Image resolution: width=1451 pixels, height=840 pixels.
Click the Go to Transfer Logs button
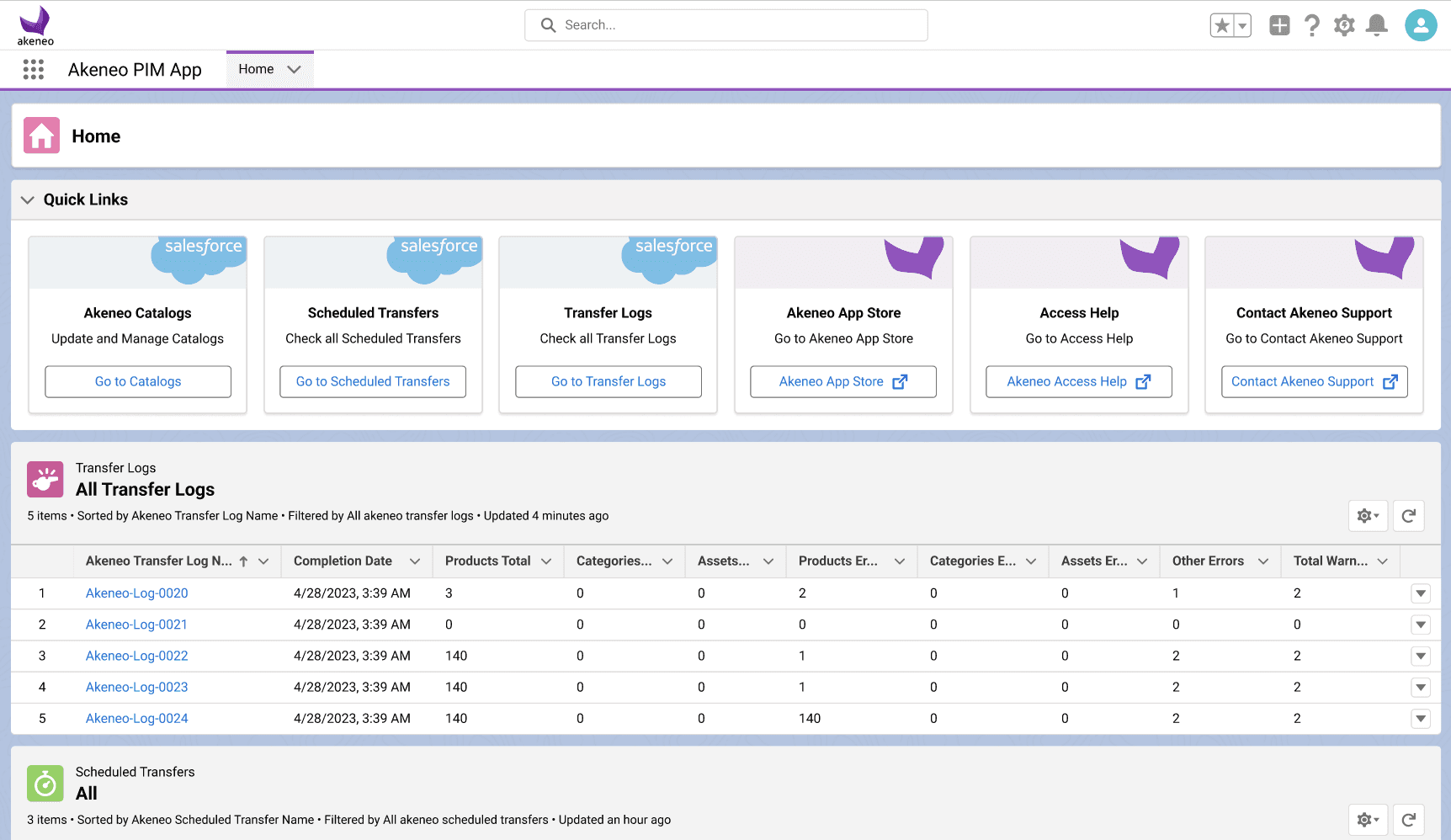609,381
